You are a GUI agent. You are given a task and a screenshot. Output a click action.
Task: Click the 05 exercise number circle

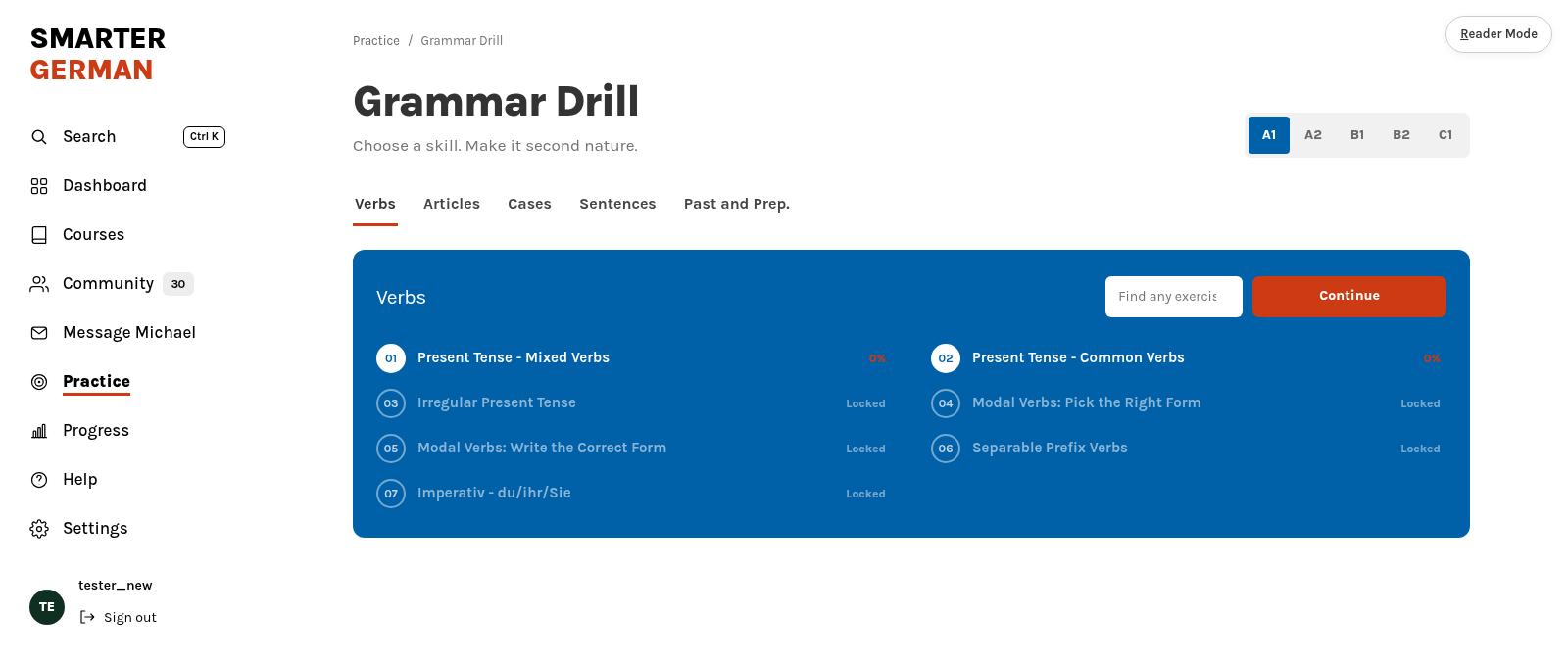(x=391, y=449)
